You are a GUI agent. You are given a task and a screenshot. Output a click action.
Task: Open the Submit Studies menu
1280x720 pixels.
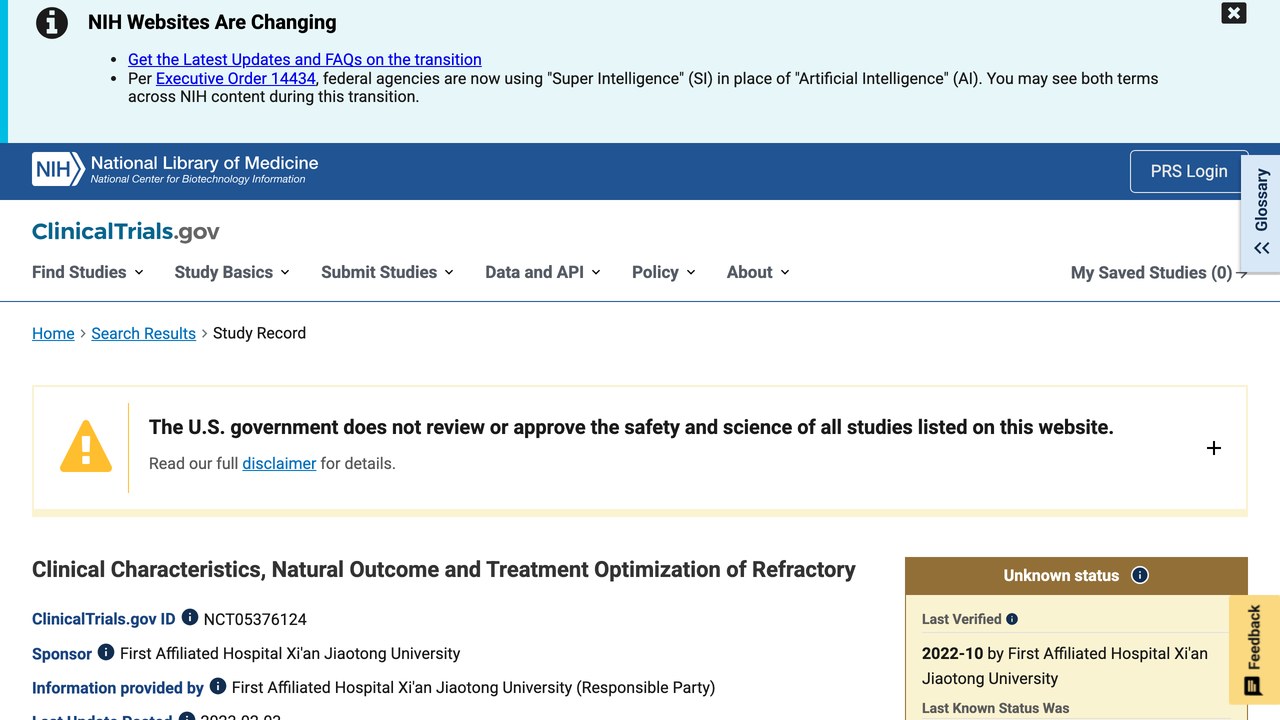(x=387, y=272)
